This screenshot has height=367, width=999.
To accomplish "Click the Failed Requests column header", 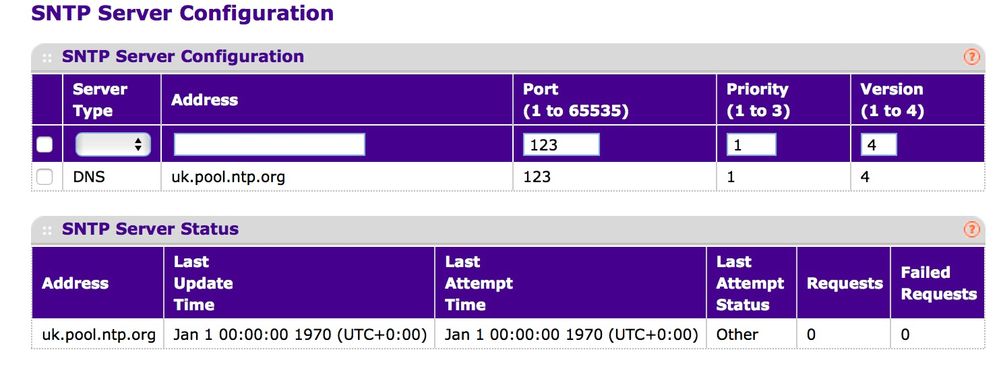I will click(938, 283).
